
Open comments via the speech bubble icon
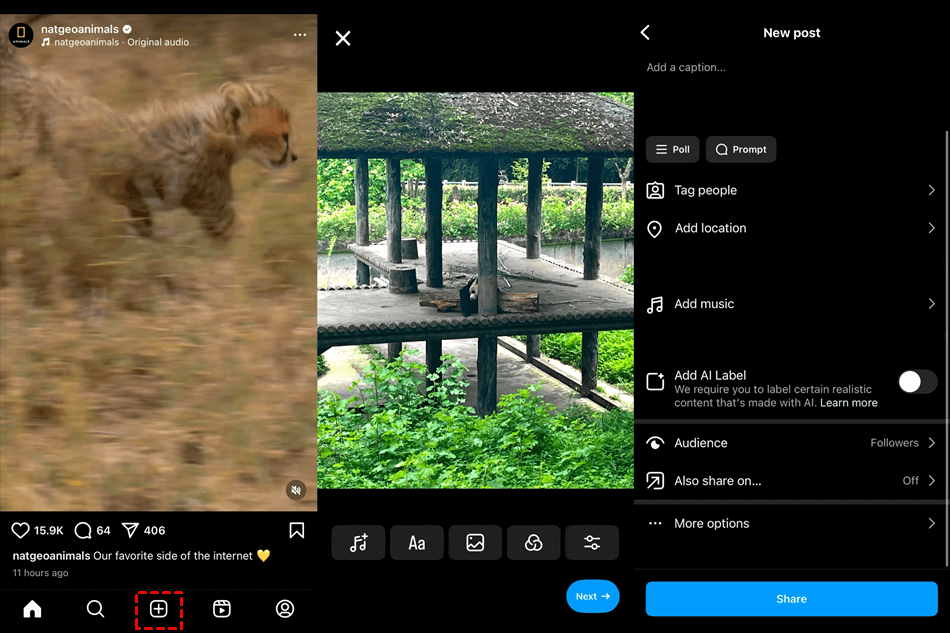tap(83, 531)
